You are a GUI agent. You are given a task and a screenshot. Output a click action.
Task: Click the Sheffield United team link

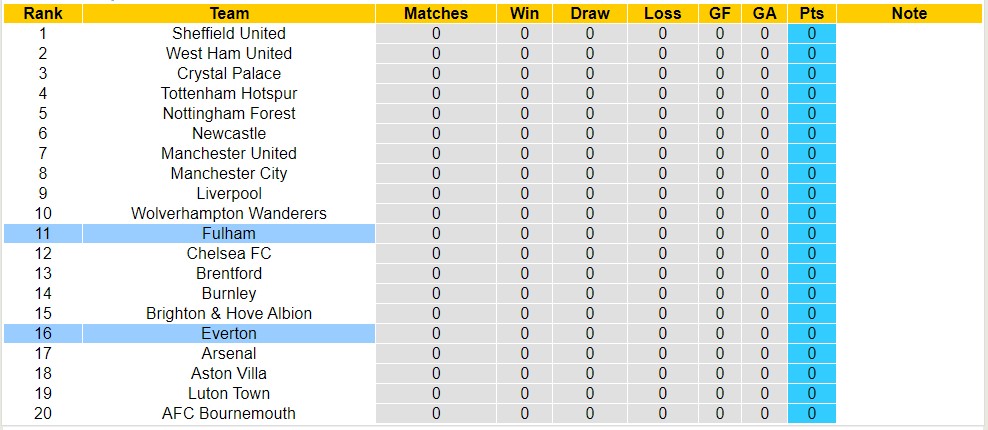pyautogui.click(x=229, y=33)
